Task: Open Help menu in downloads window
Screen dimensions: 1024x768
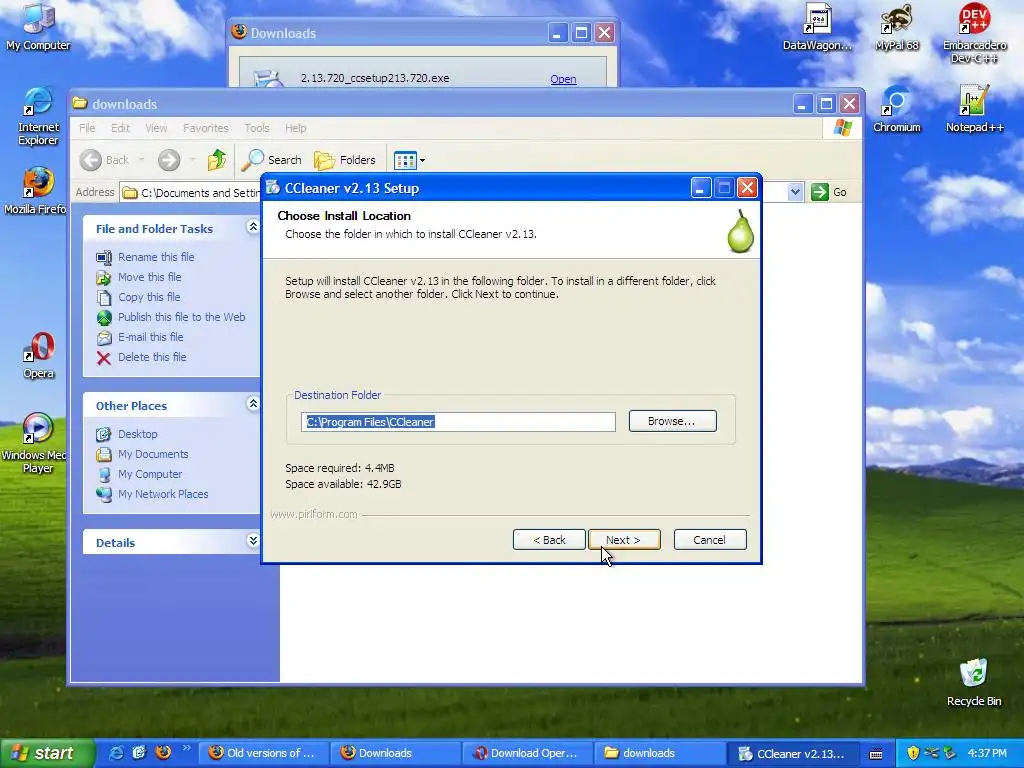Action: (x=295, y=128)
